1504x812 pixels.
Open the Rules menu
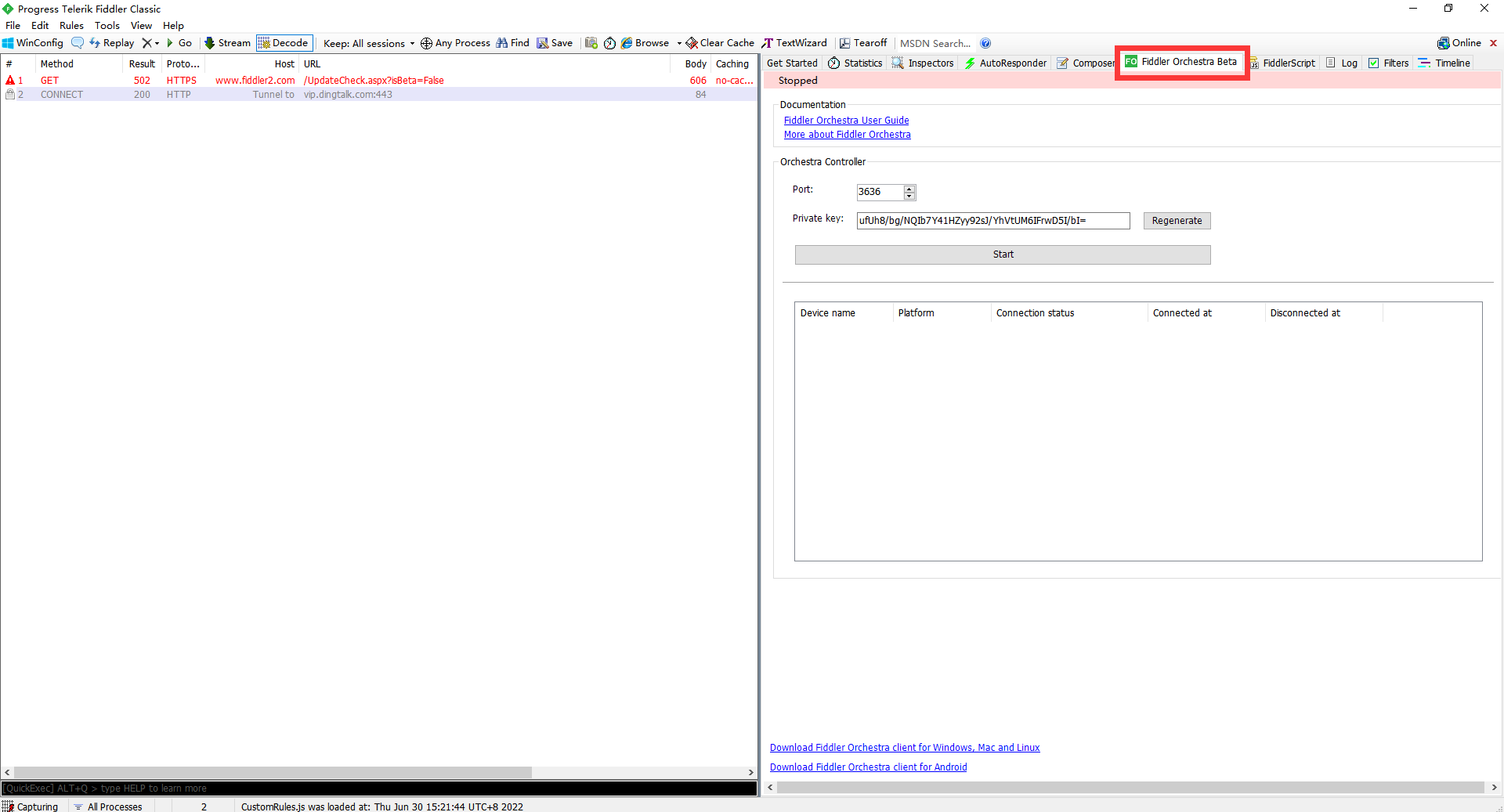(71, 25)
